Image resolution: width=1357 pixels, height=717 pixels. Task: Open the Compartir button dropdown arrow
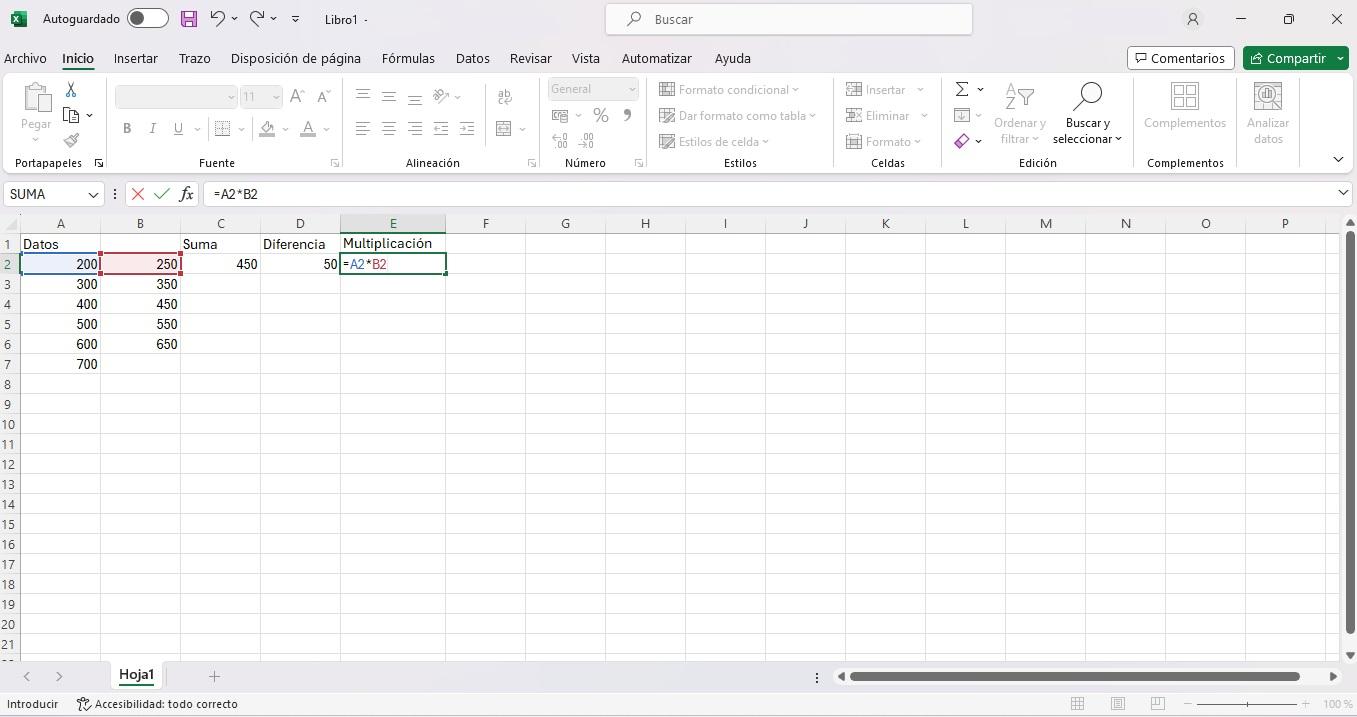(1341, 58)
